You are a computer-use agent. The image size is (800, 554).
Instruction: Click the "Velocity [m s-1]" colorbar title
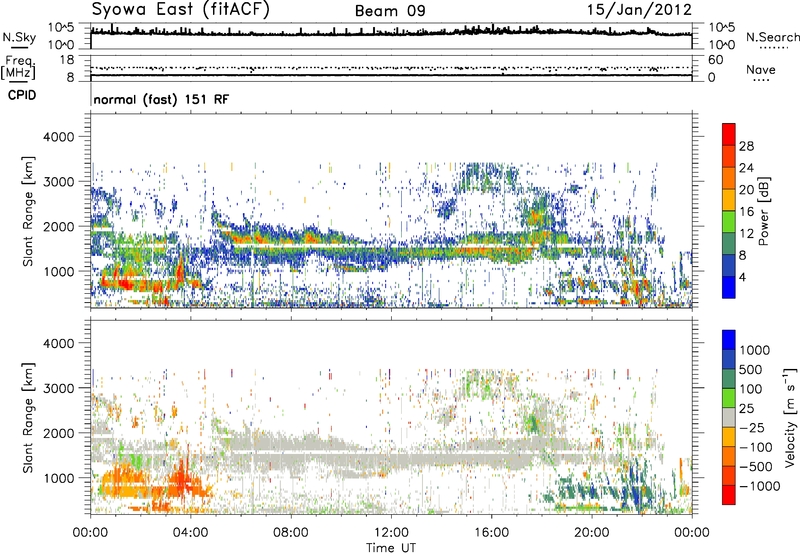(x=791, y=417)
